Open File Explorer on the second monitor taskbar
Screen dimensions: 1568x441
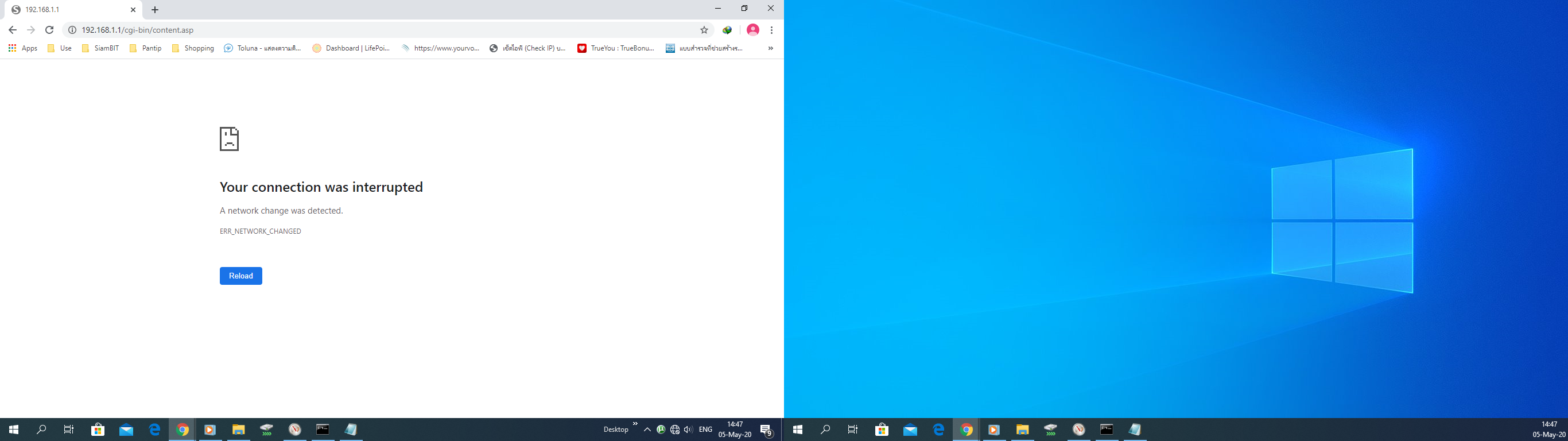pyautogui.click(x=1022, y=430)
